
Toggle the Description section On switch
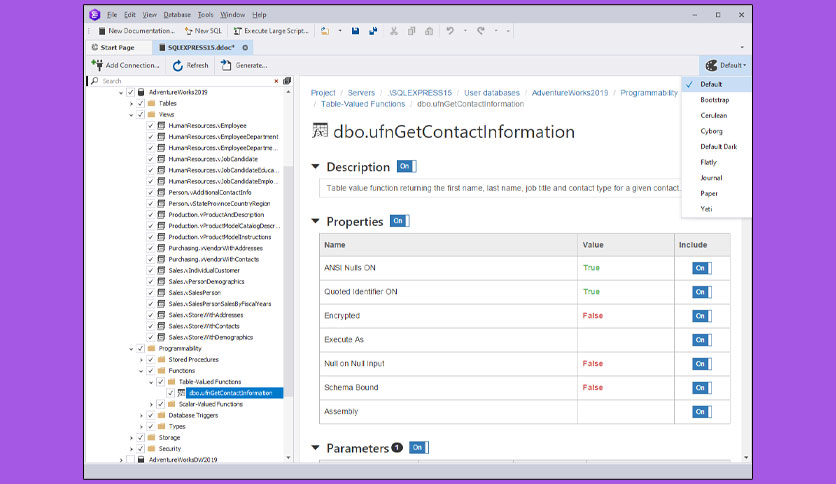407,166
